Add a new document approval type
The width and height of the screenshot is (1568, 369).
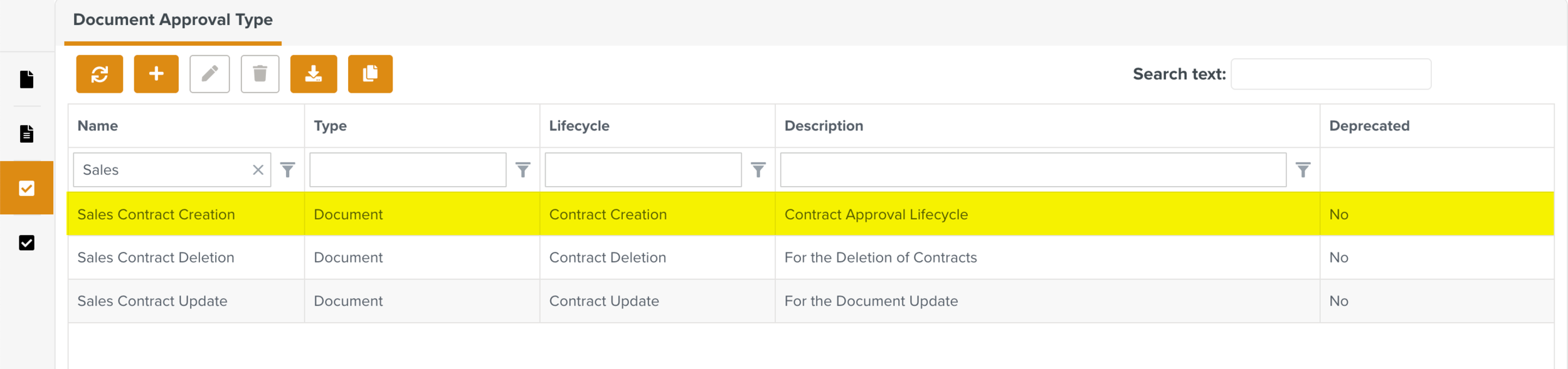156,74
